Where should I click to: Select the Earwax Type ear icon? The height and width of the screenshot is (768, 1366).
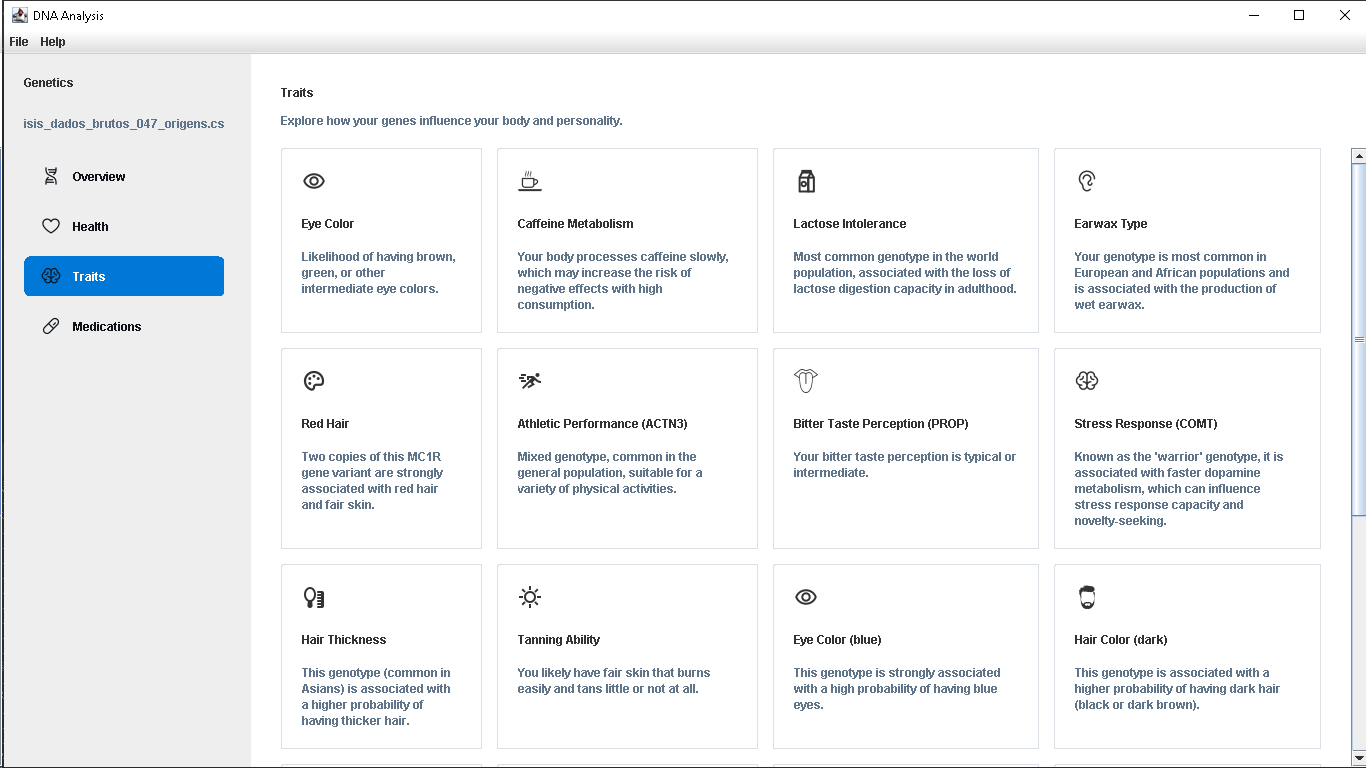[1086, 181]
